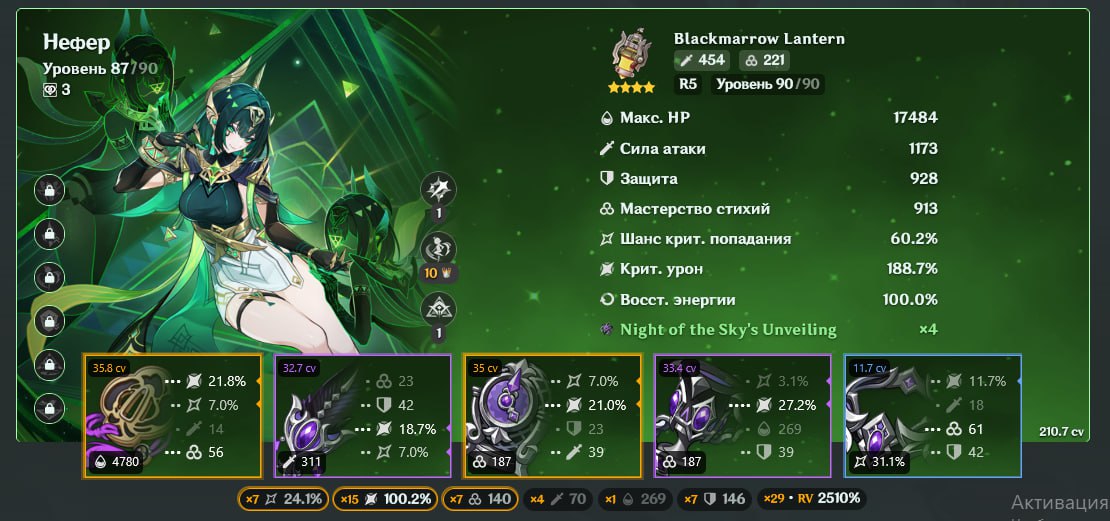Click the Blackmarrow Lantern weapon name

point(759,39)
